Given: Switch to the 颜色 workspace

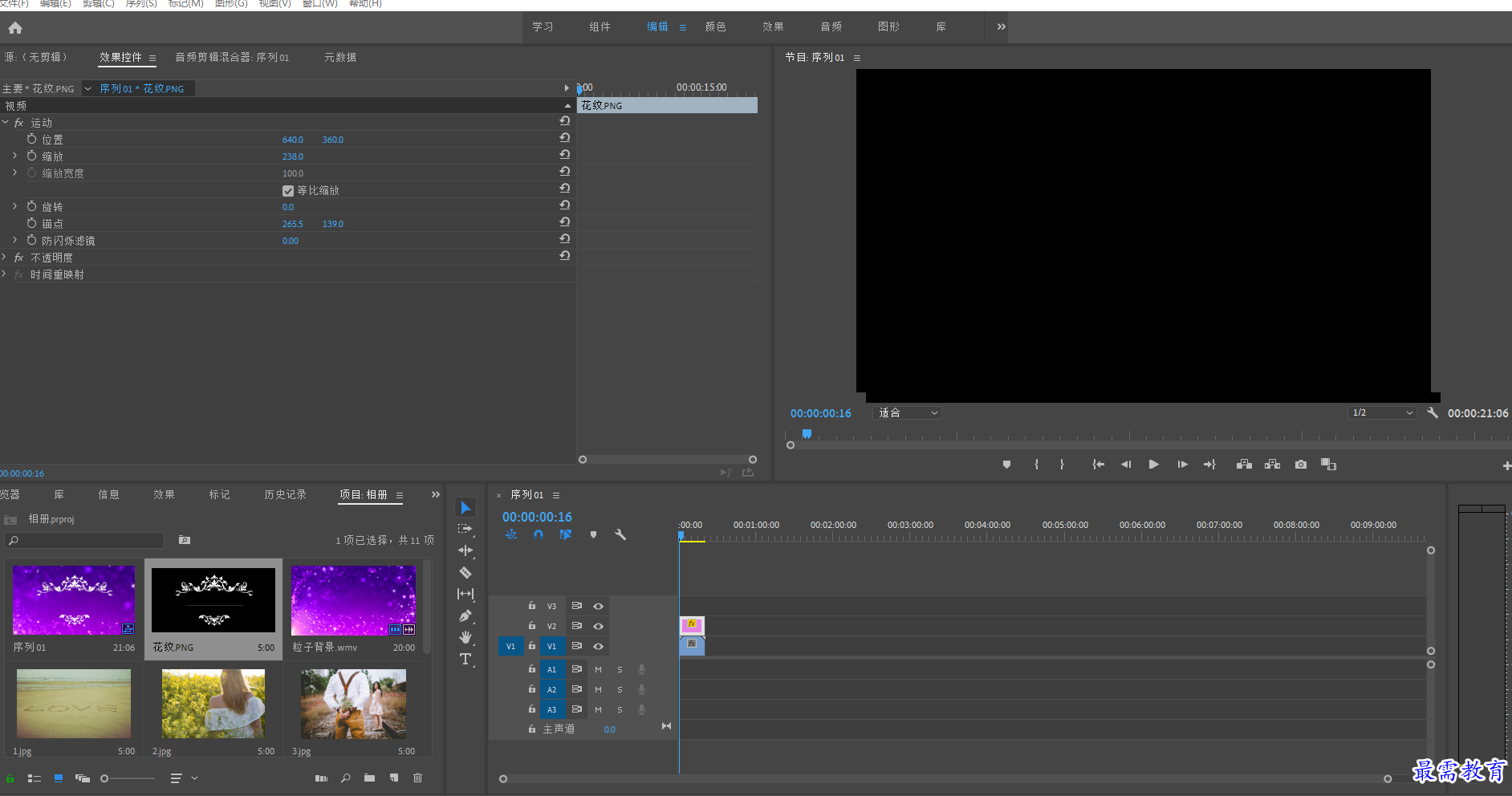Looking at the screenshot, I should [715, 26].
